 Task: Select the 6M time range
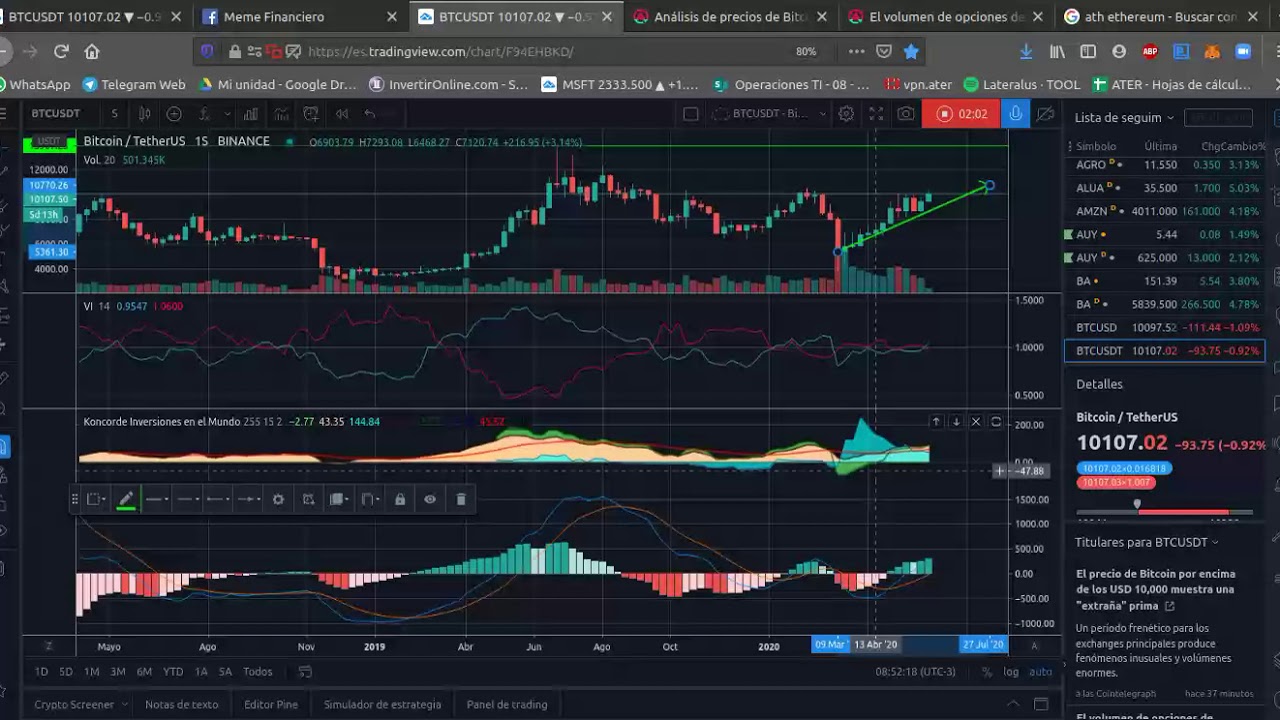point(144,672)
